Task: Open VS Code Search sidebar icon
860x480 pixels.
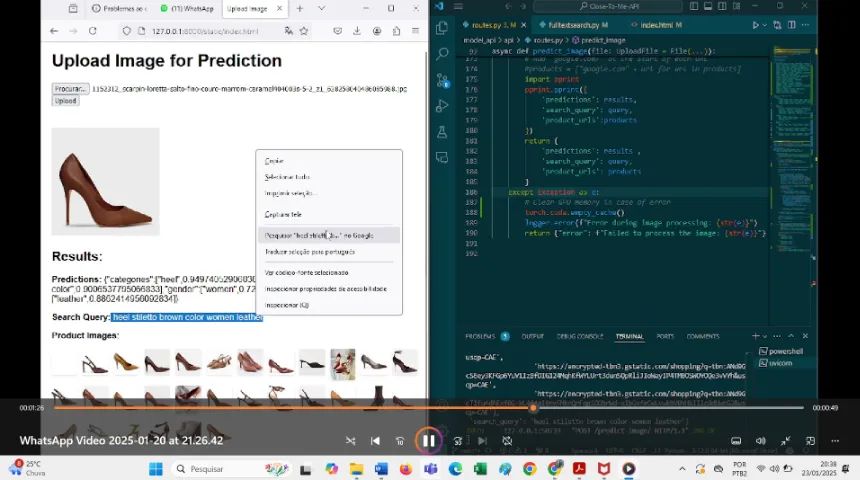Action: 443,53
